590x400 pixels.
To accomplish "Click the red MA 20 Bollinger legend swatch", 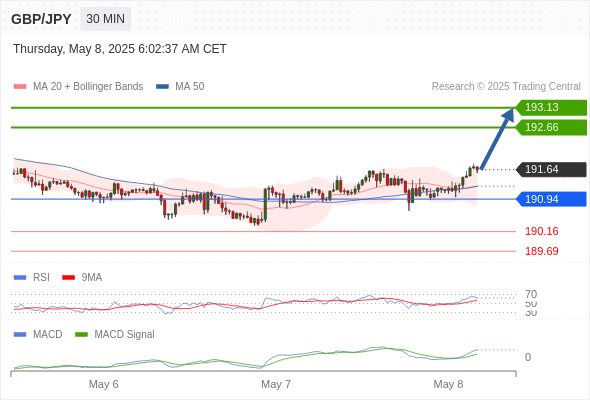I will pos(20,87).
